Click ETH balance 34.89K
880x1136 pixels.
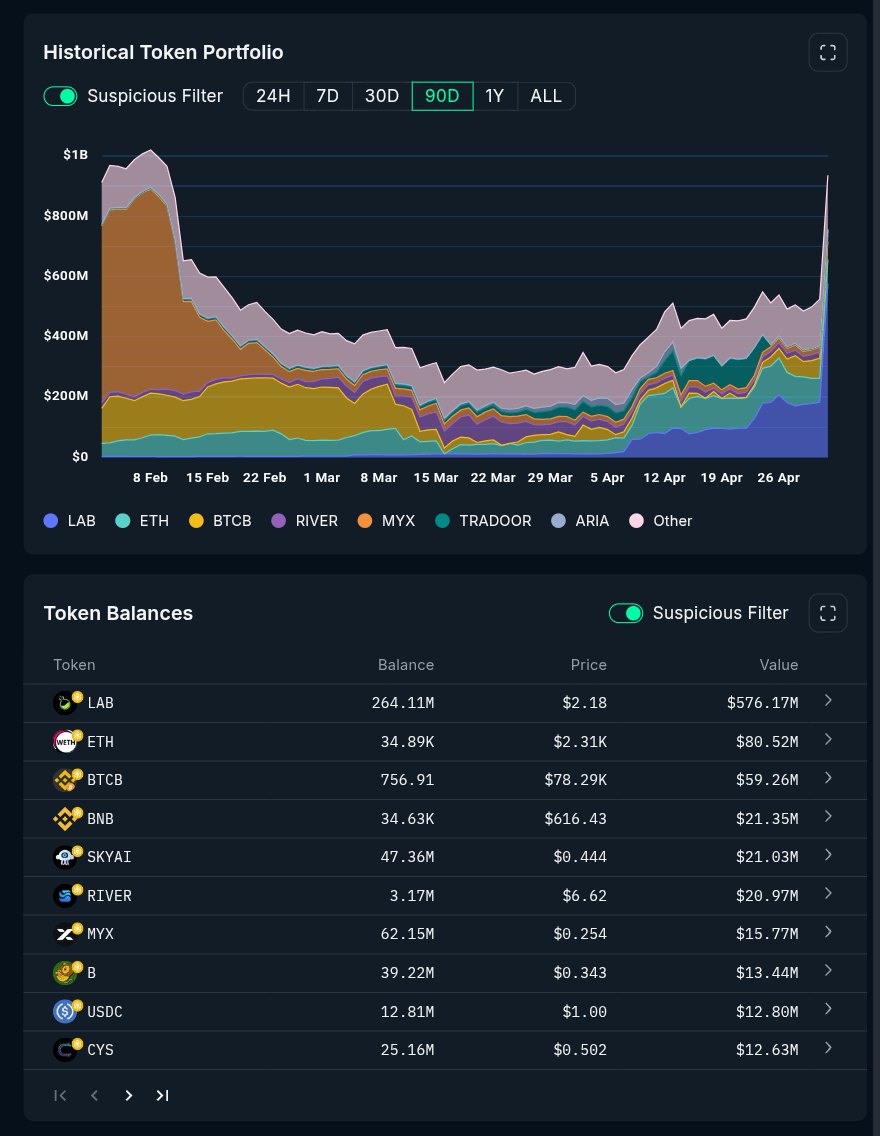407,742
